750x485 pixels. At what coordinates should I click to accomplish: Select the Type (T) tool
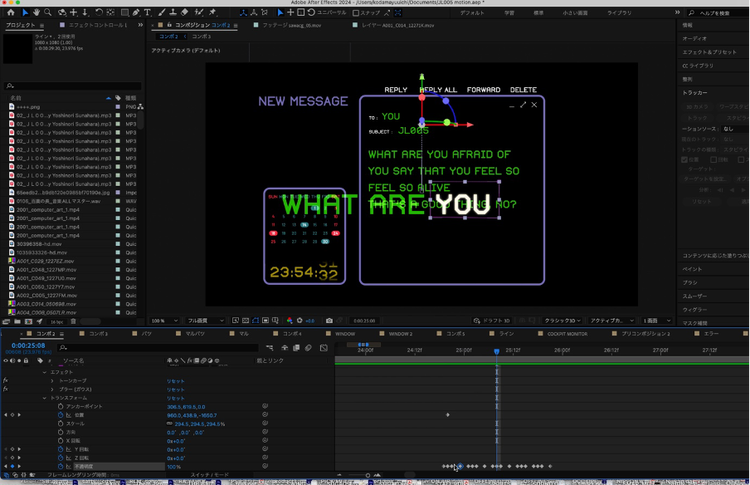(x=148, y=13)
